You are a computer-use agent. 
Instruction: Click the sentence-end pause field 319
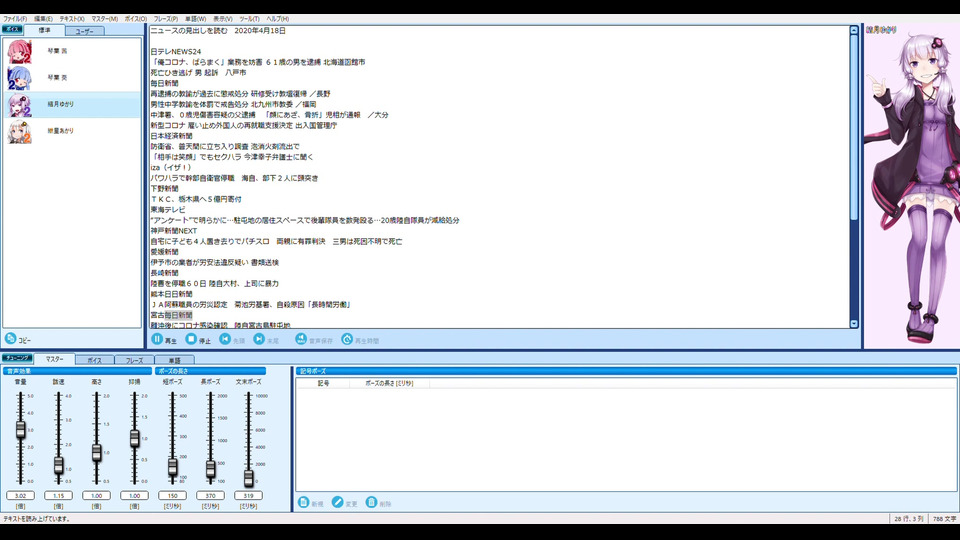249,495
